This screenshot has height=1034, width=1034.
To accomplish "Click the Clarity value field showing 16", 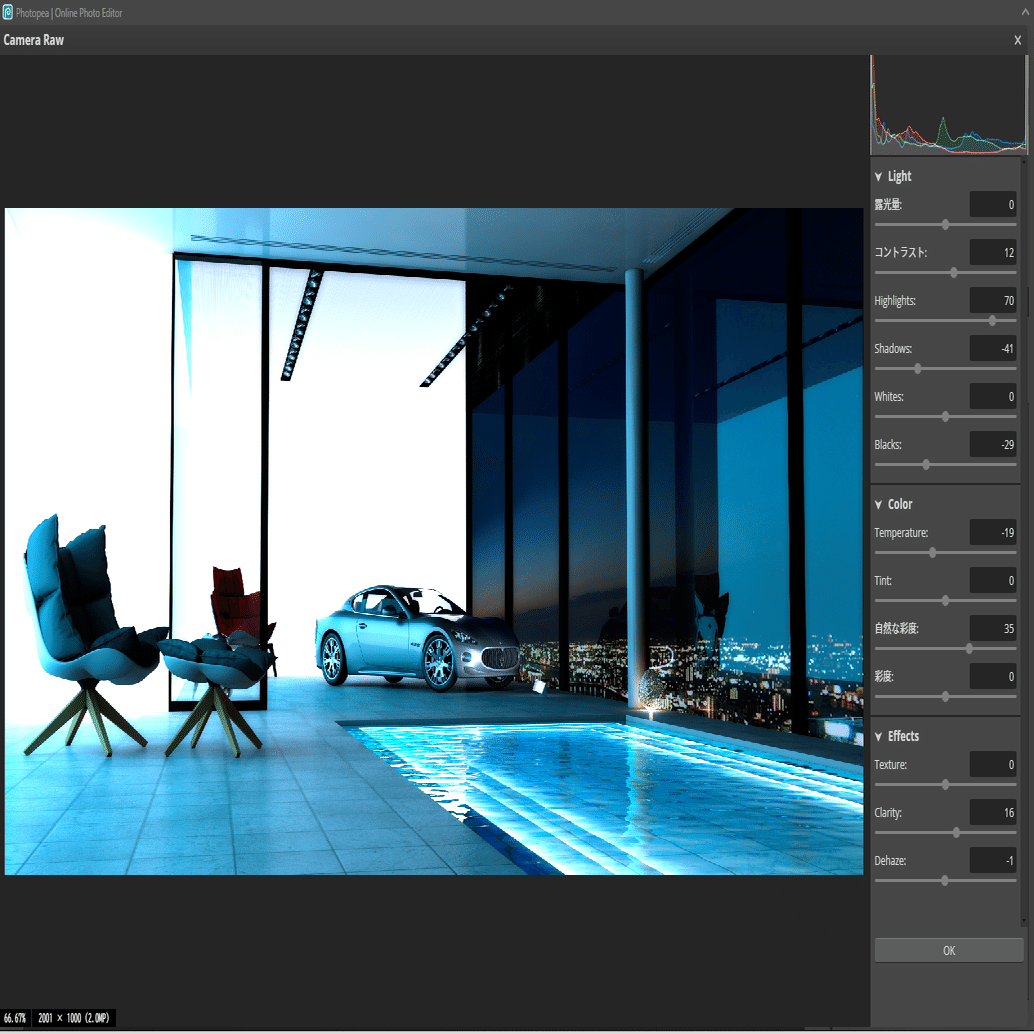I will coord(992,812).
